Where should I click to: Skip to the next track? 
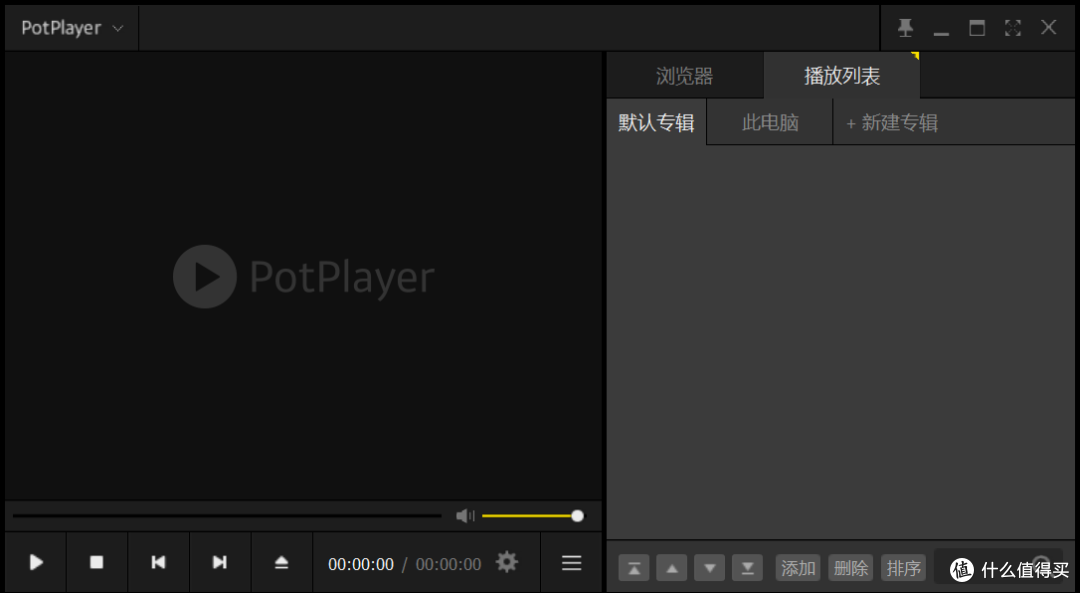pos(220,563)
